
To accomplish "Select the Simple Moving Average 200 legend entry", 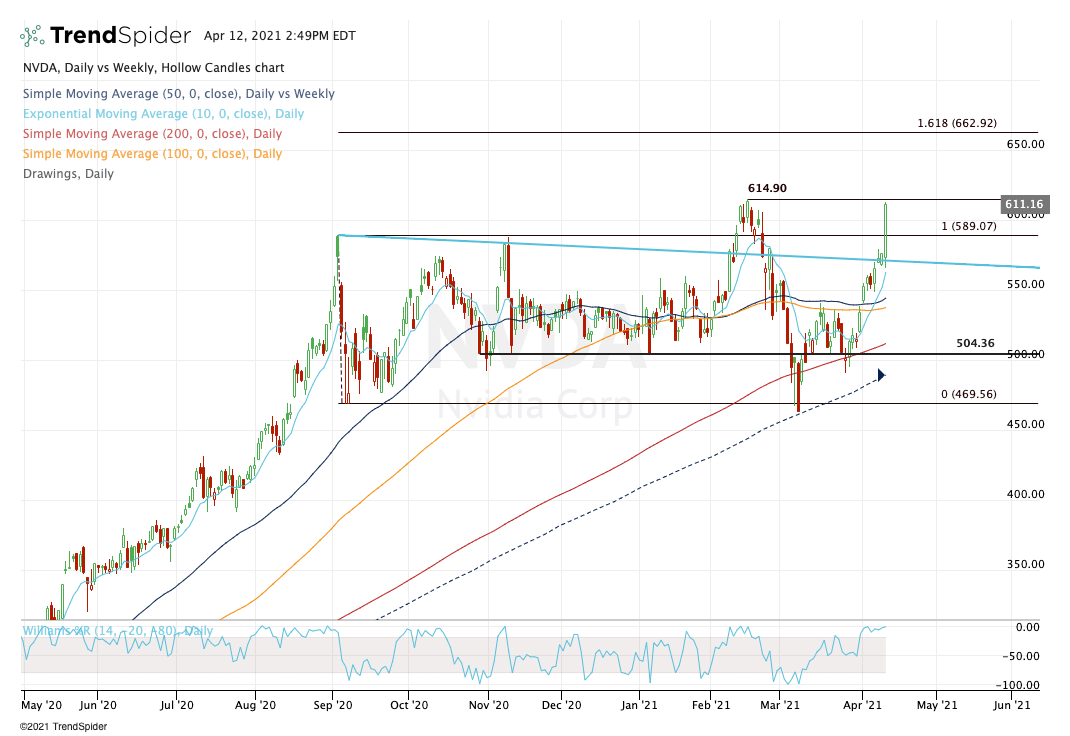I will pyautogui.click(x=152, y=134).
